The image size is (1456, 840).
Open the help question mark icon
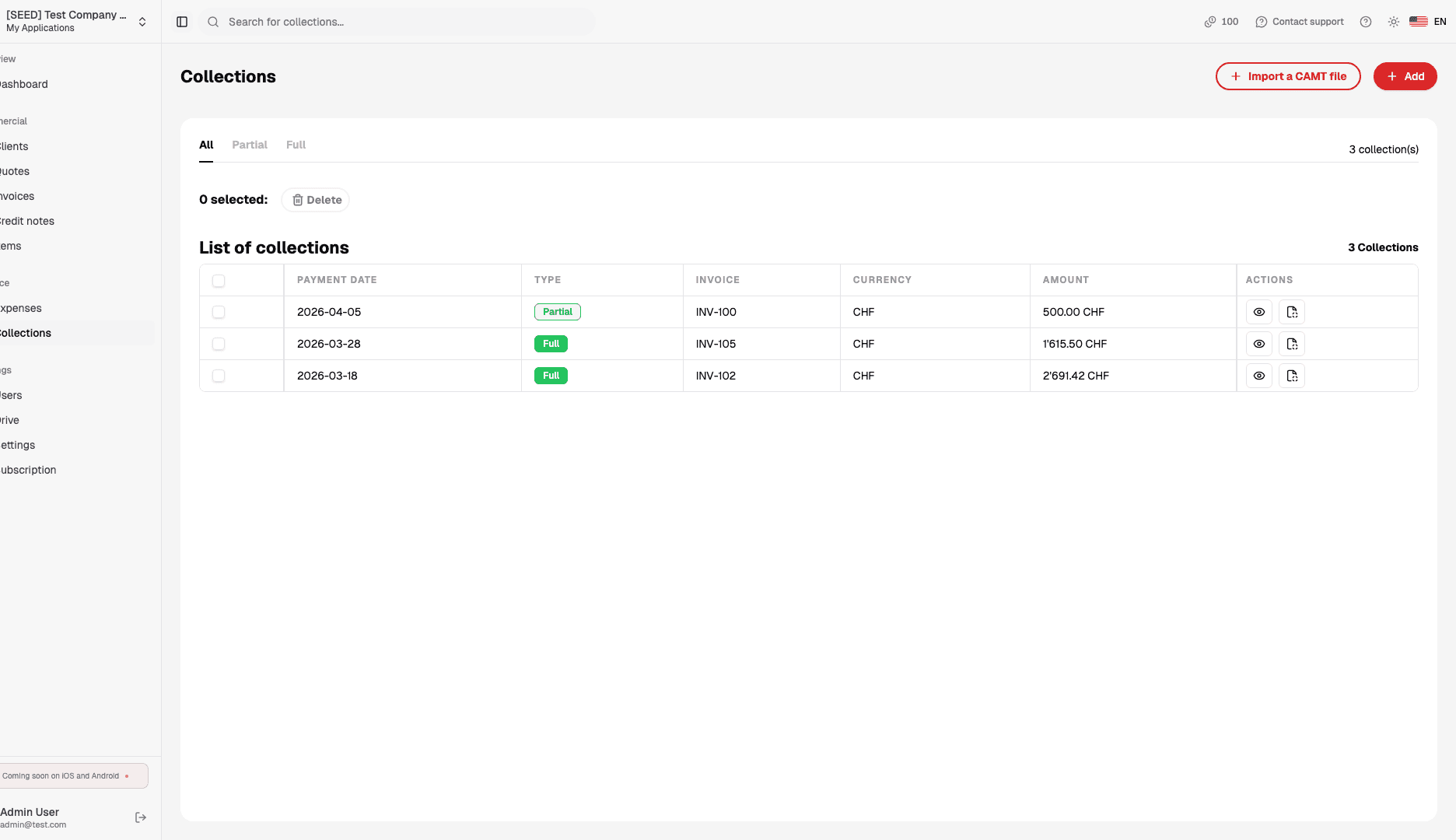click(x=1365, y=21)
